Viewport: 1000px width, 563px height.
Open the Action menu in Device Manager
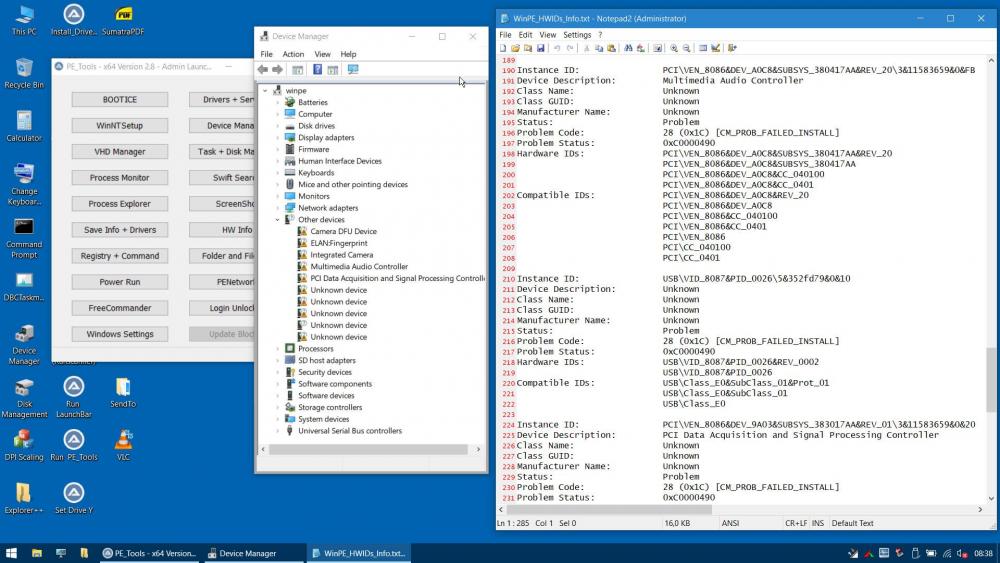pos(293,54)
